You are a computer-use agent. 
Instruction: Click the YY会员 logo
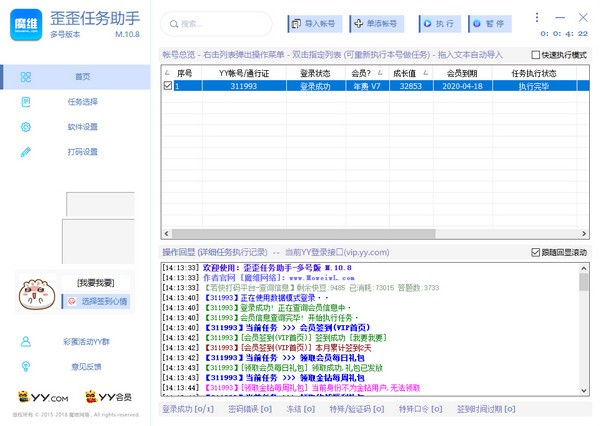point(109,397)
